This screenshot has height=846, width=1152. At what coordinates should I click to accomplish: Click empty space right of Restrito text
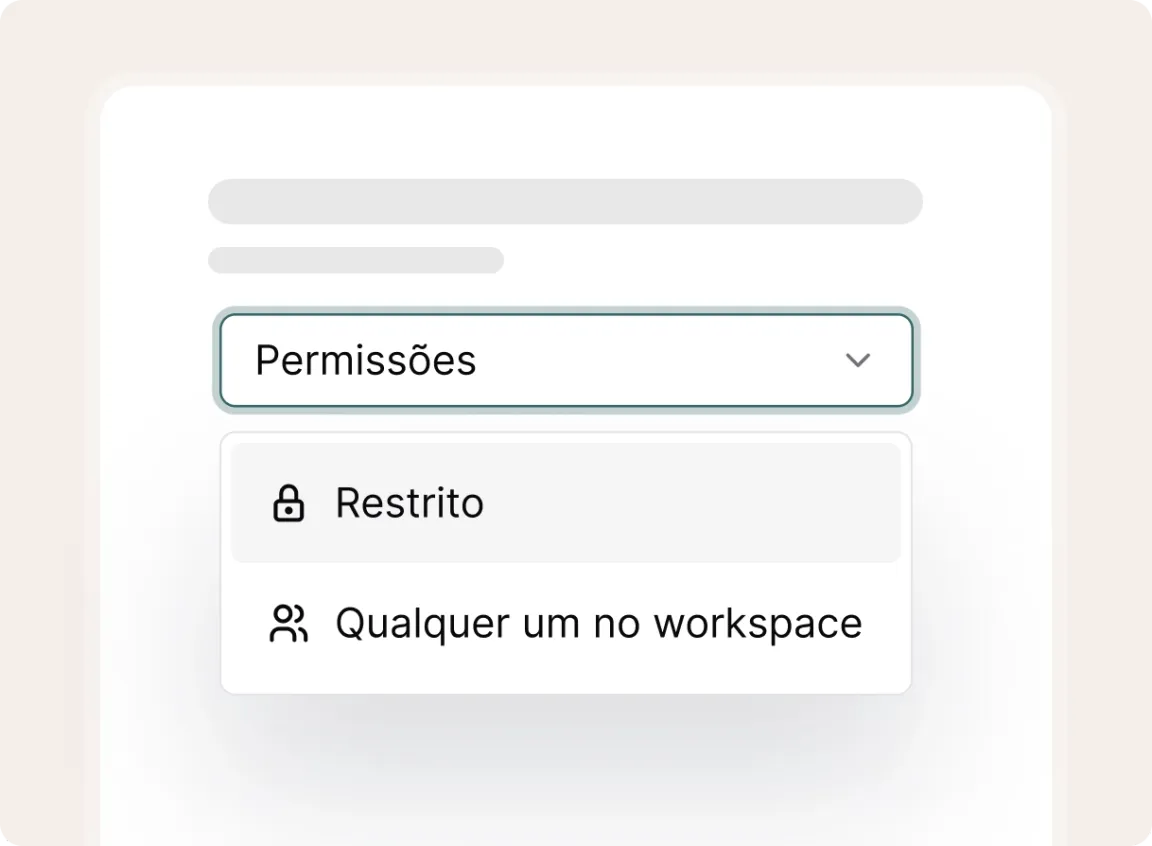(690, 503)
